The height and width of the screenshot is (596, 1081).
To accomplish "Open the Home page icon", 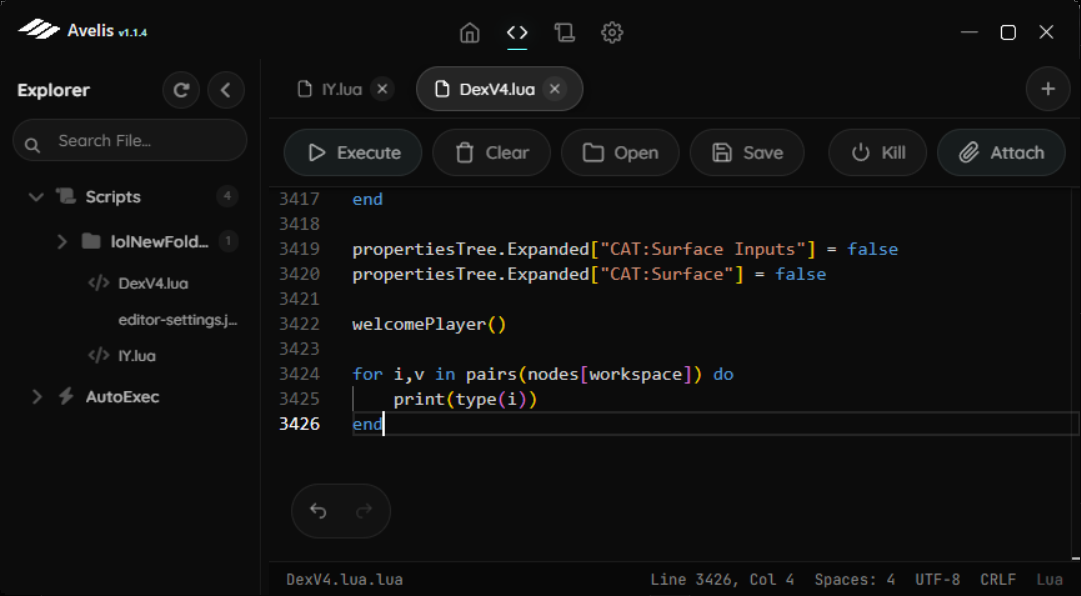I will pos(469,32).
